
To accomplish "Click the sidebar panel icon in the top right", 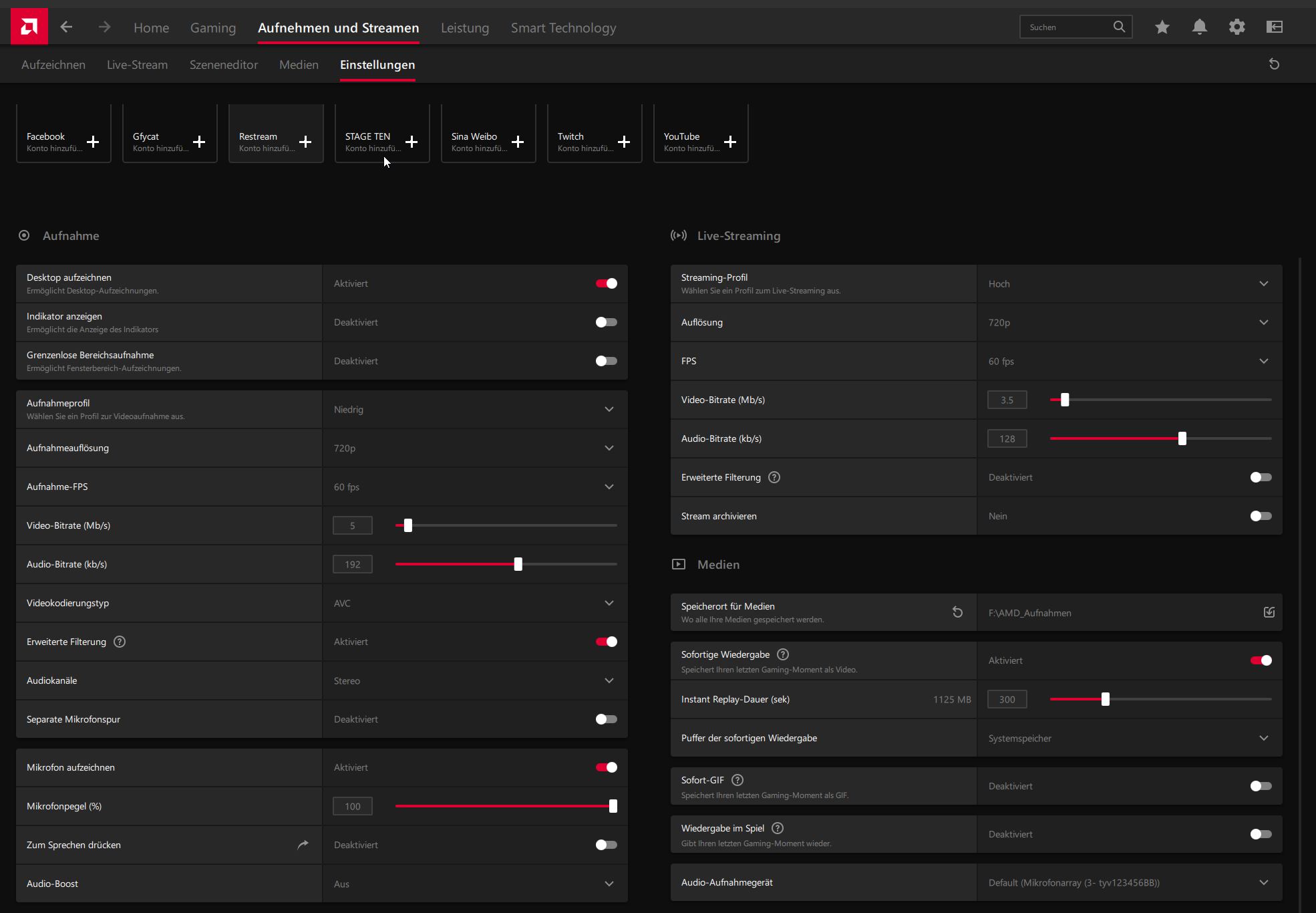I will (x=1274, y=27).
